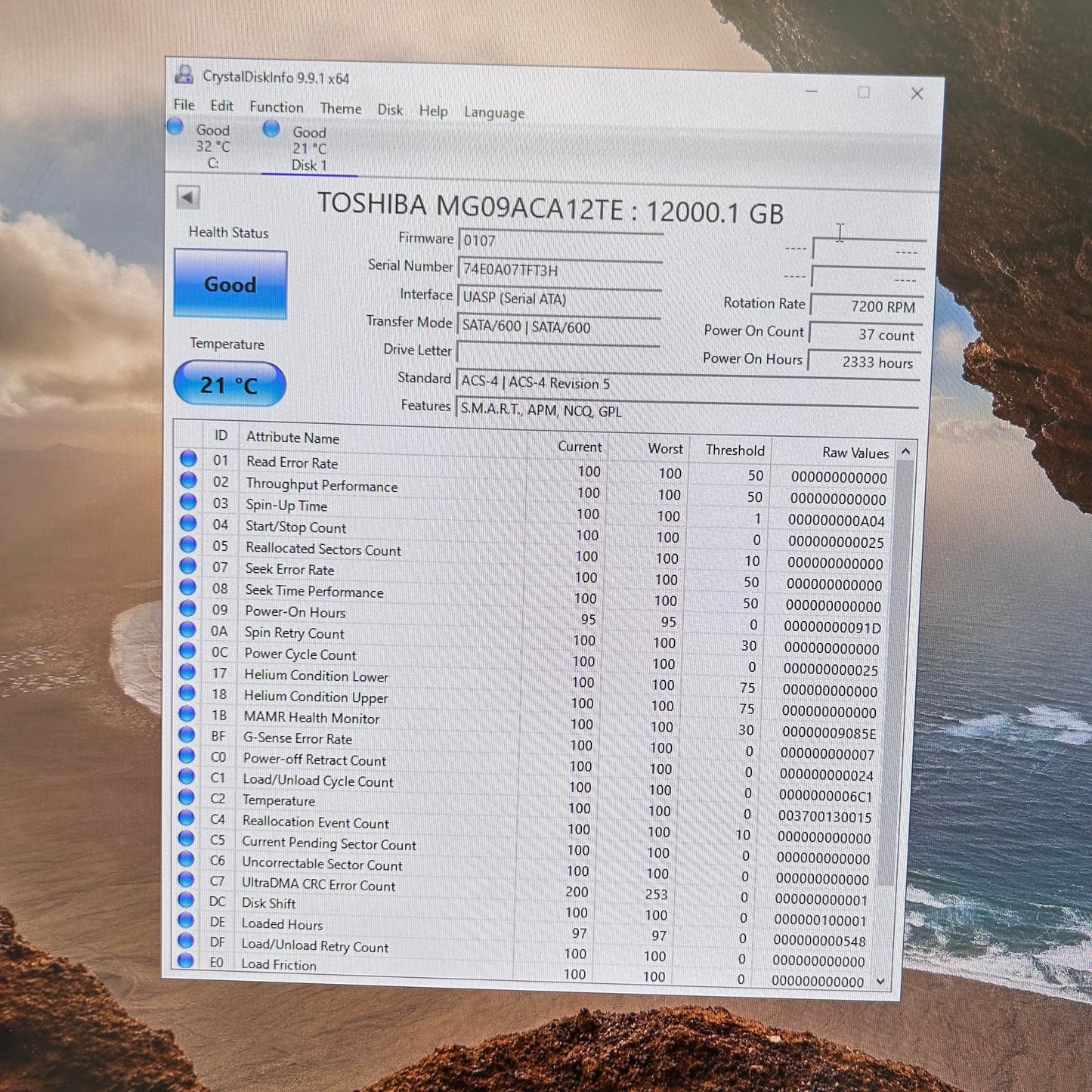Image resolution: width=1092 pixels, height=1092 pixels.
Task: Click status icon for Seek Error Rate
Action: click(x=188, y=565)
